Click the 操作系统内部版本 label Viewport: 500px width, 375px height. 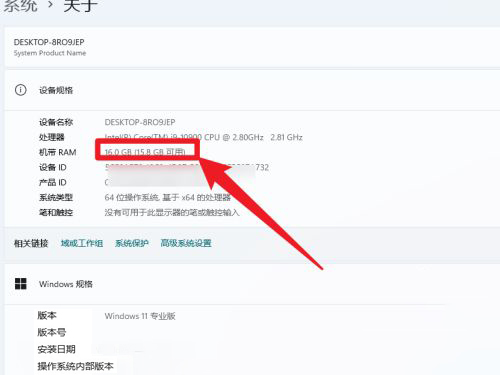click(75, 366)
